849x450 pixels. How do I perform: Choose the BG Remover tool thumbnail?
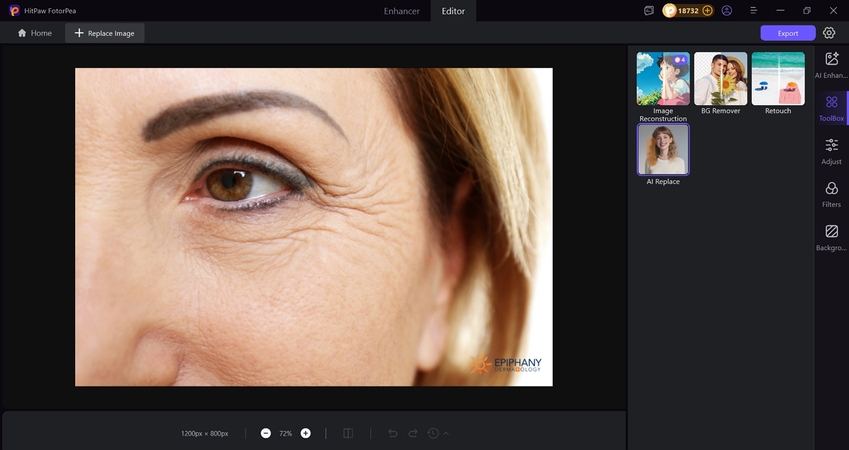tap(720, 79)
